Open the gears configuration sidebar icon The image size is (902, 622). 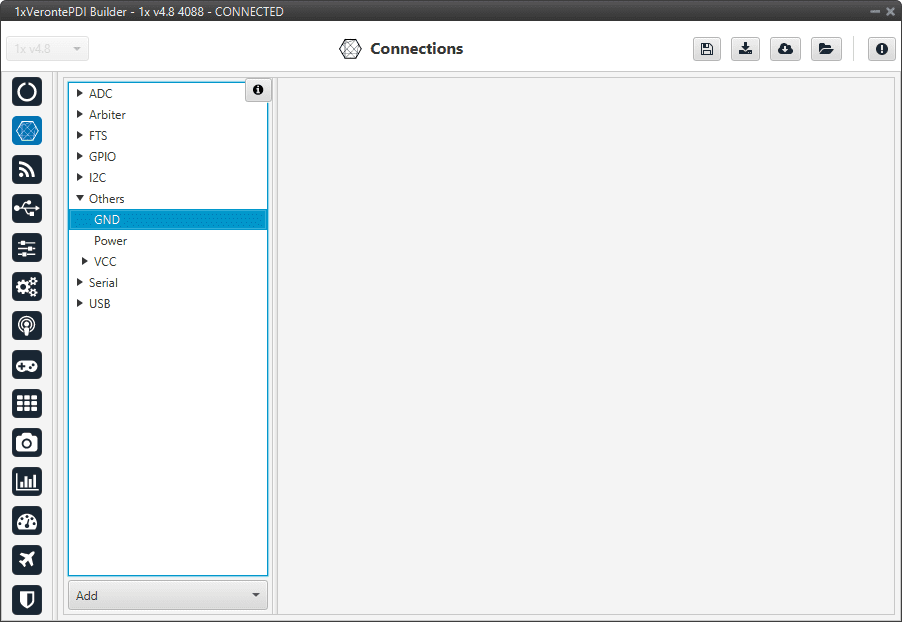pyautogui.click(x=27, y=287)
